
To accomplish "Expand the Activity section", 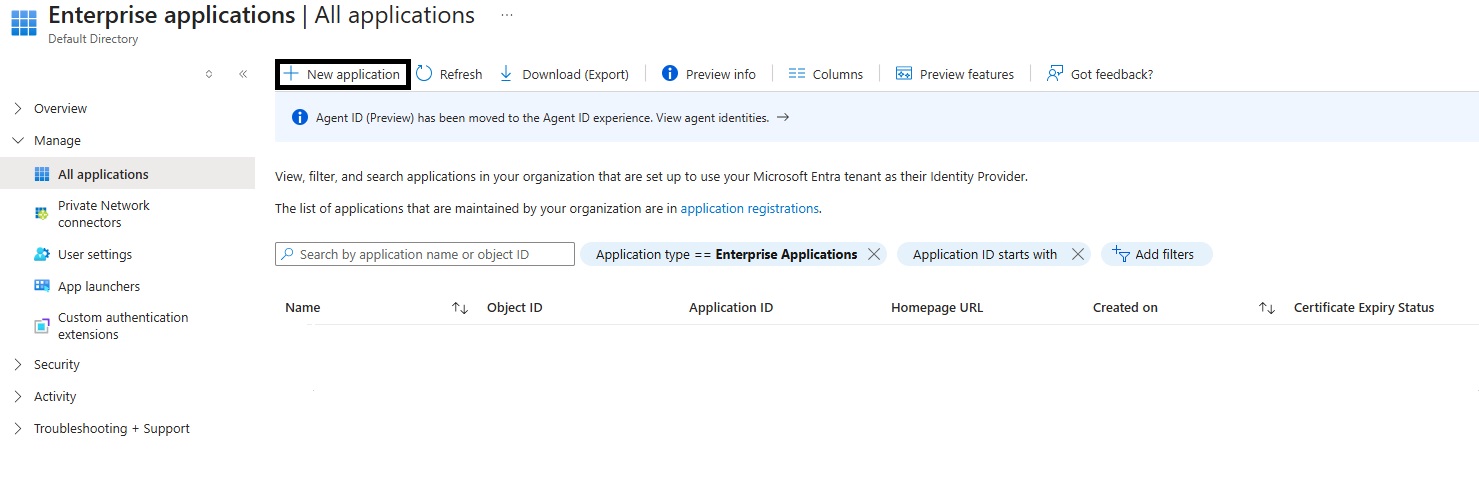I will click(x=18, y=396).
